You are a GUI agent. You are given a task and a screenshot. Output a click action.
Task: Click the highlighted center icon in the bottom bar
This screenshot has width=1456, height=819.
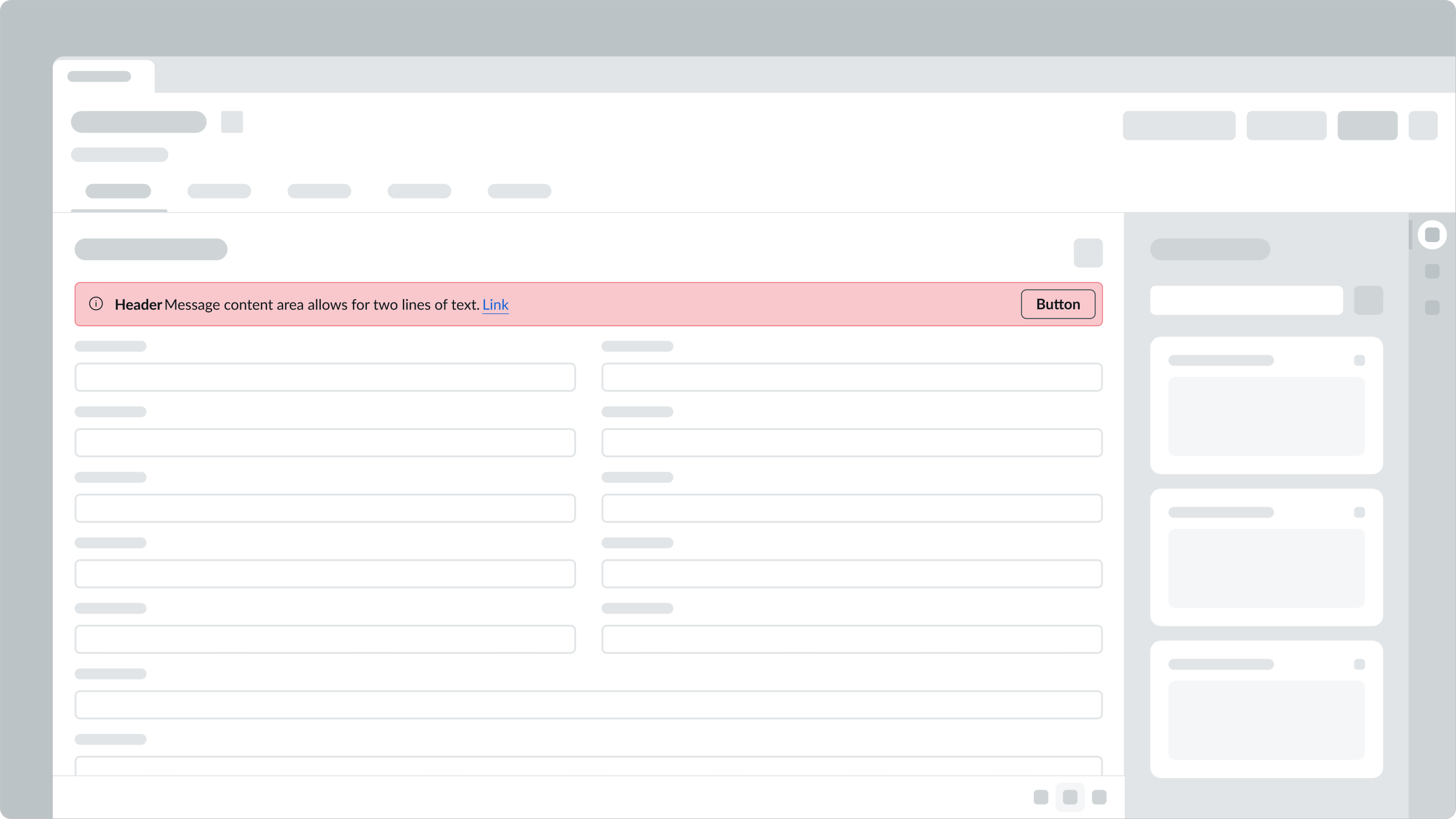click(x=1070, y=796)
